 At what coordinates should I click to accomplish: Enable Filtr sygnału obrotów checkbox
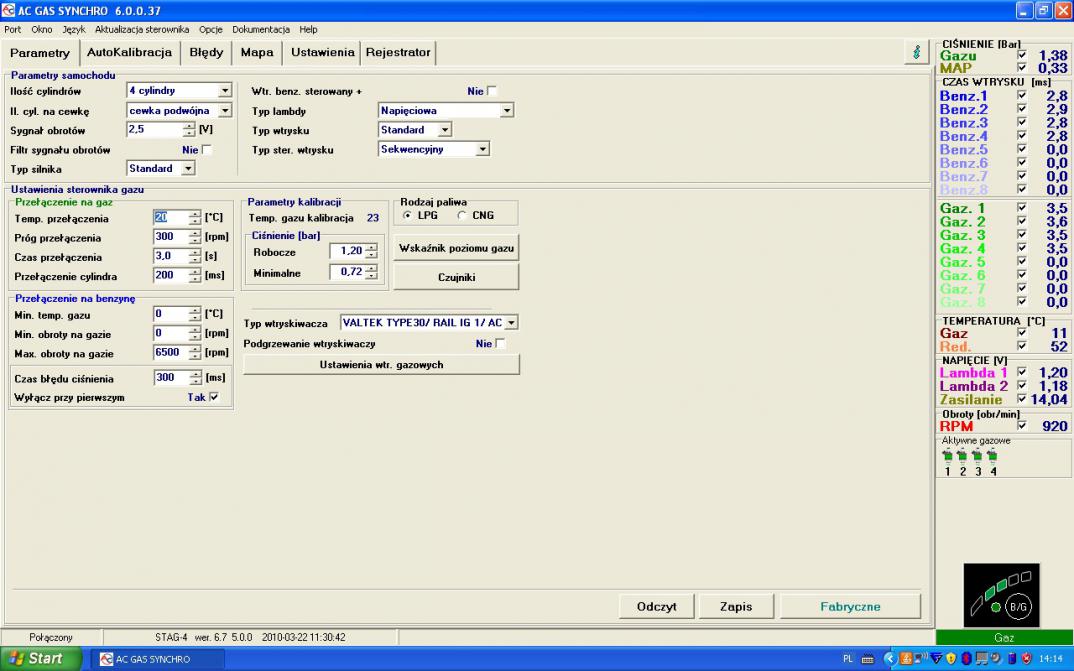207,150
